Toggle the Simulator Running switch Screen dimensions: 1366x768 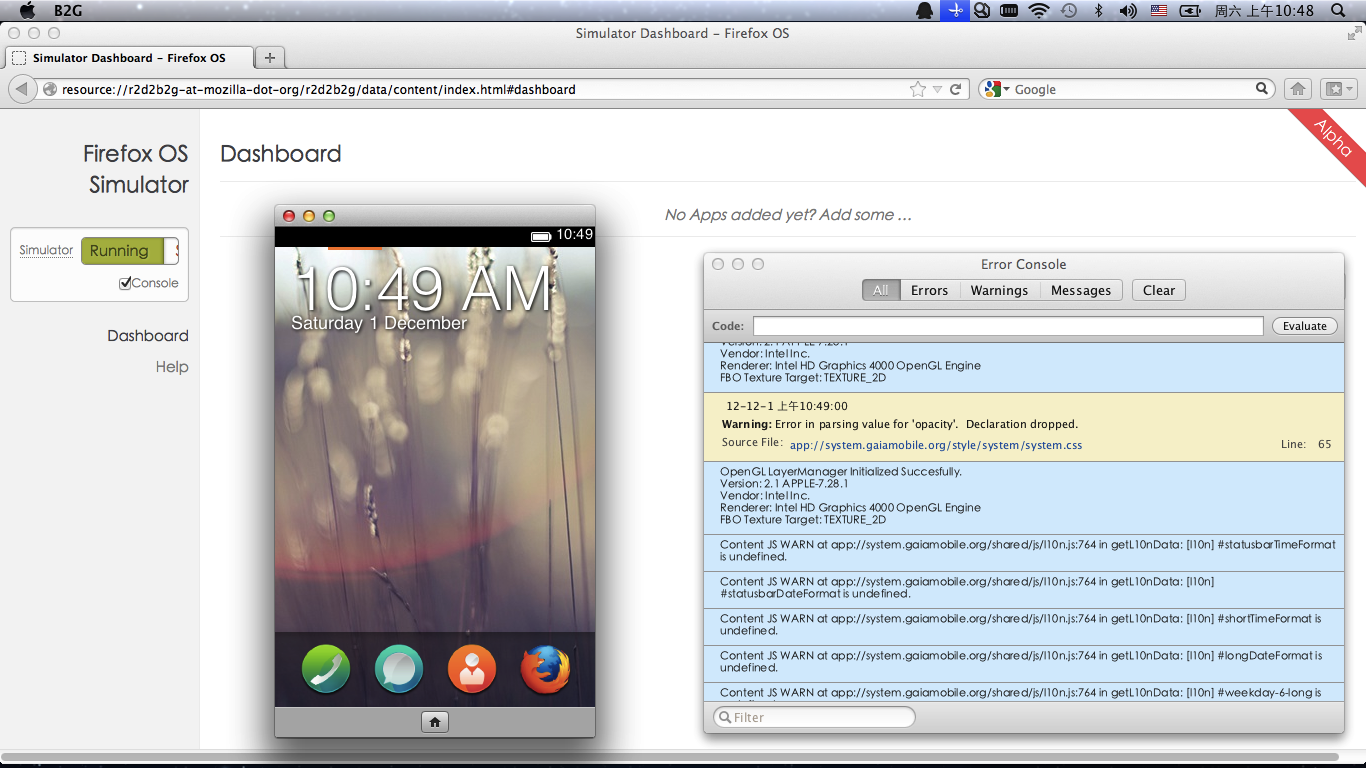tap(129, 251)
